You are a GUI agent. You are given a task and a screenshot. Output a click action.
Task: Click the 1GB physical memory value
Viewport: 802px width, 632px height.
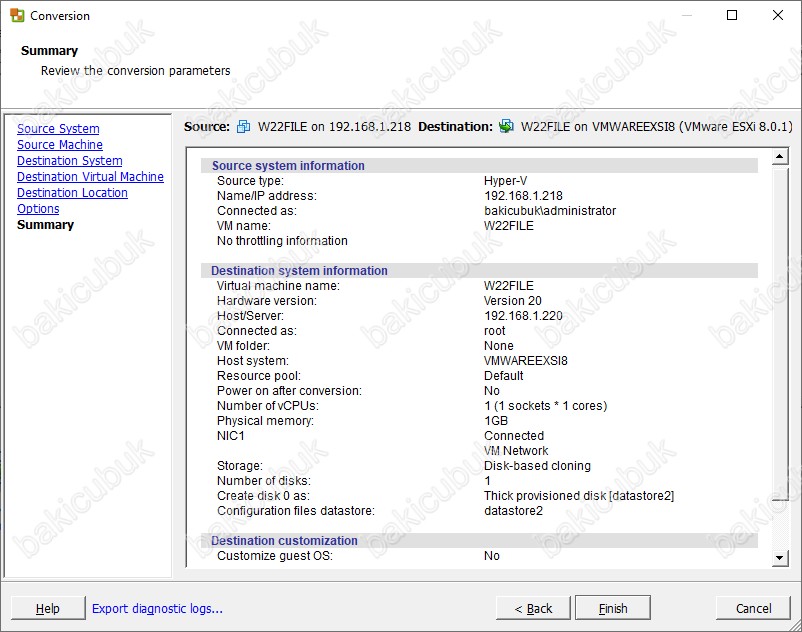pos(496,421)
